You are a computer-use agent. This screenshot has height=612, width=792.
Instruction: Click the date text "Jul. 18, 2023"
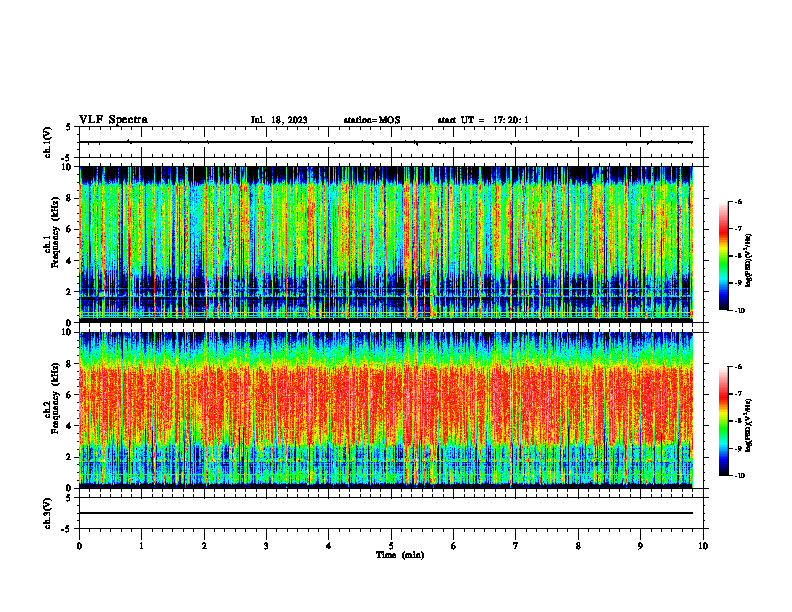(x=279, y=120)
